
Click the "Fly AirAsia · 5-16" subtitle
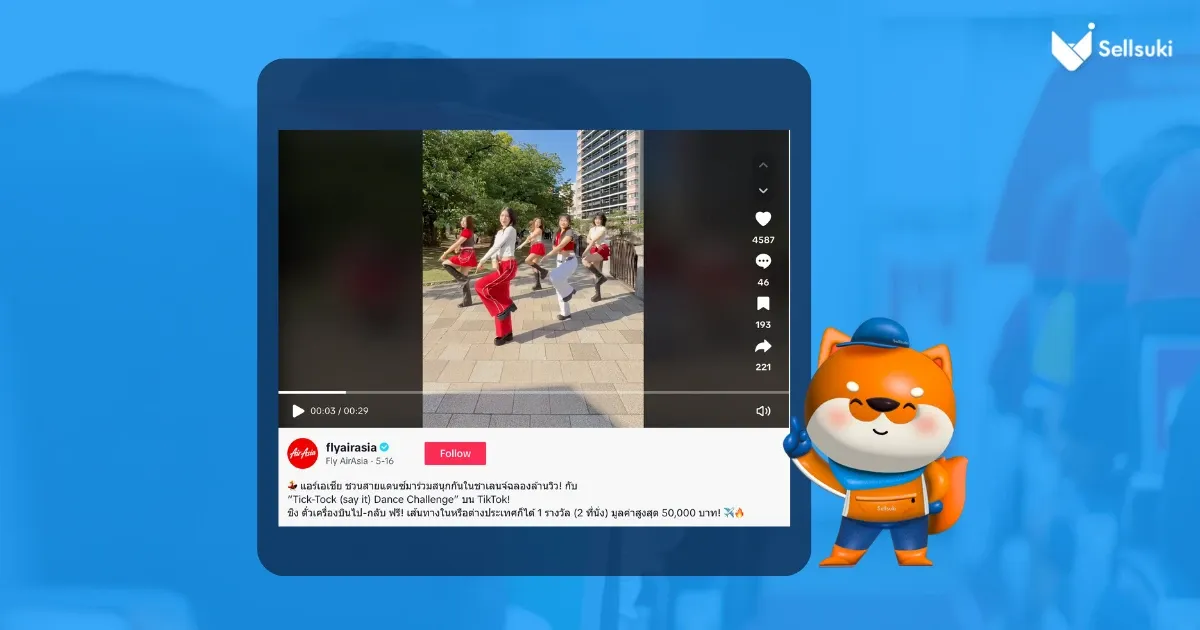click(x=360, y=462)
